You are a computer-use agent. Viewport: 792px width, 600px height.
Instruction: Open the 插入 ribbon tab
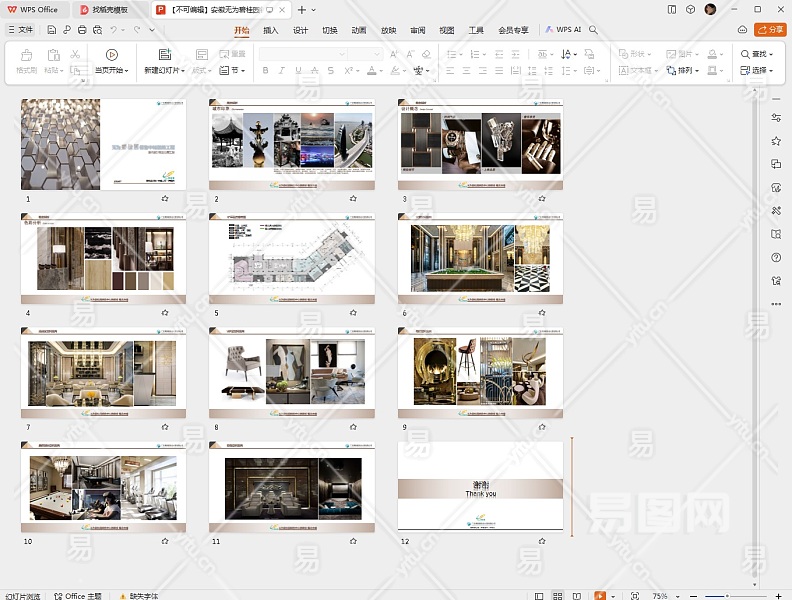(271, 30)
